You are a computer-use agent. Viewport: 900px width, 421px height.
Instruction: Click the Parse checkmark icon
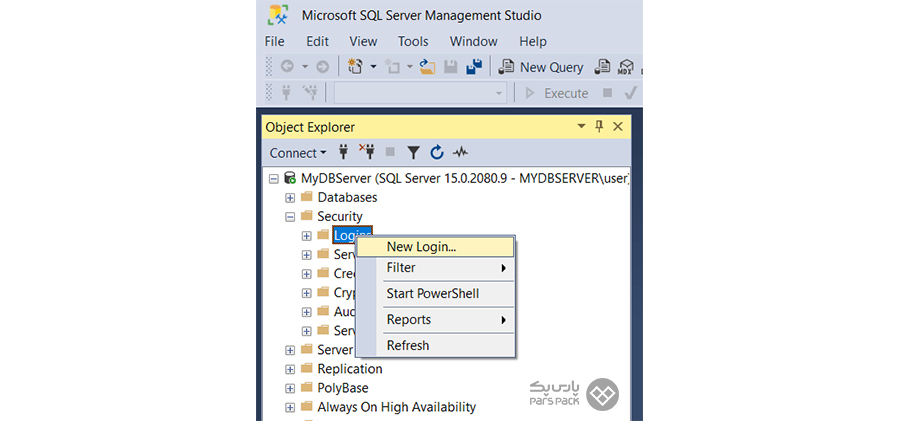click(x=630, y=92)
